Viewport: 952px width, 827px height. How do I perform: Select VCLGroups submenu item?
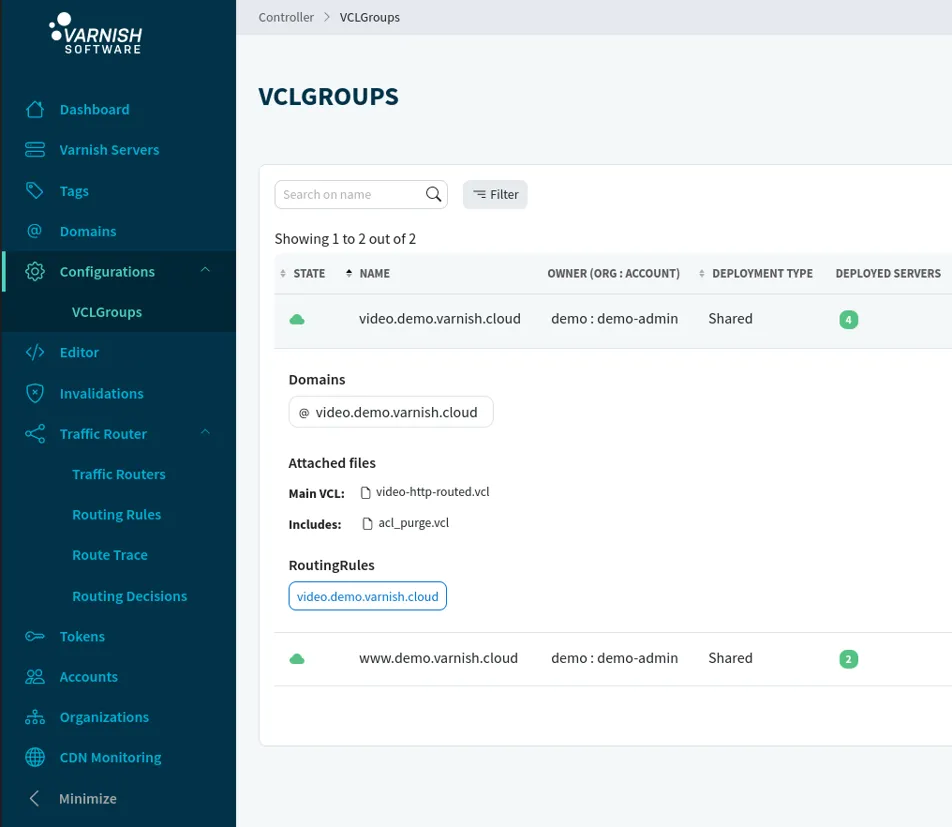pyautogui.click(x=107, y=312)
